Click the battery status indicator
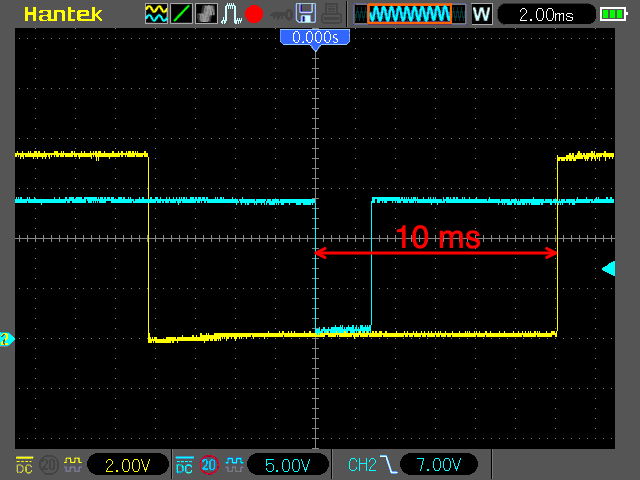 coord(612,14)
